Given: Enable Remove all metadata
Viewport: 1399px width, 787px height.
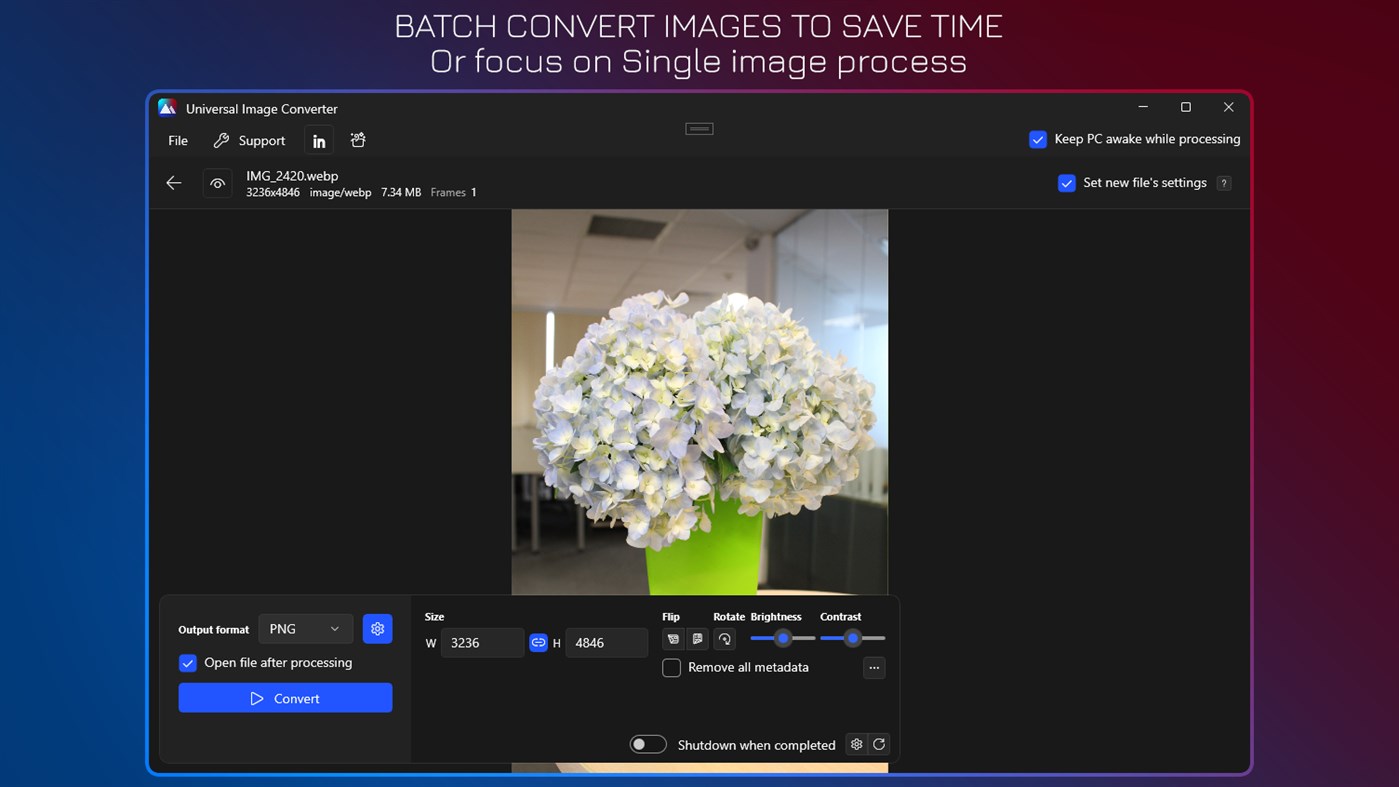Looking at the screenshot, I should tap(671, 667).
